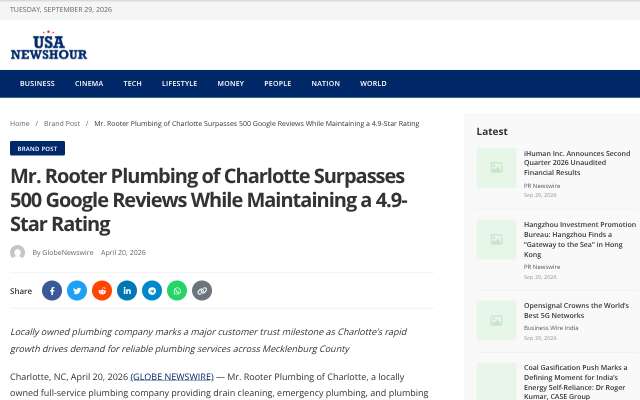Click thumbnail for Coal Gasification article

pyautogui.click(x=496, y=382)
